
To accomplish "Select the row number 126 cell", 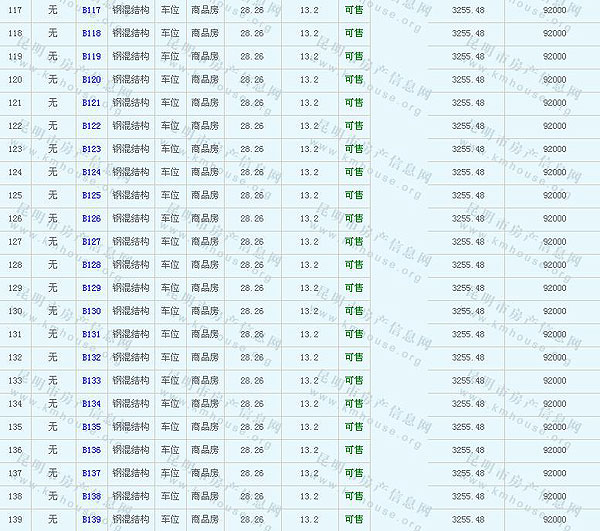I will (15, 219).
